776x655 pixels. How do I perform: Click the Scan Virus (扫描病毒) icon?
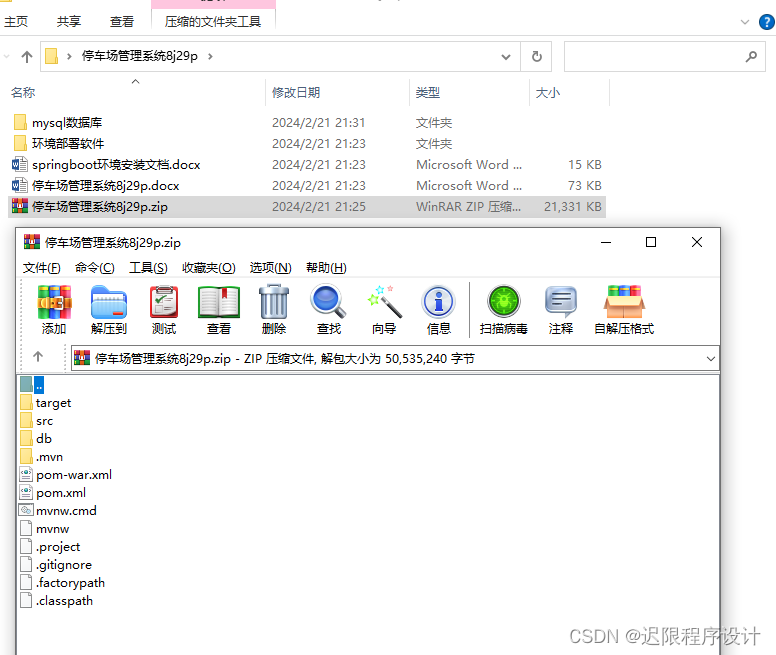(504, 302)
